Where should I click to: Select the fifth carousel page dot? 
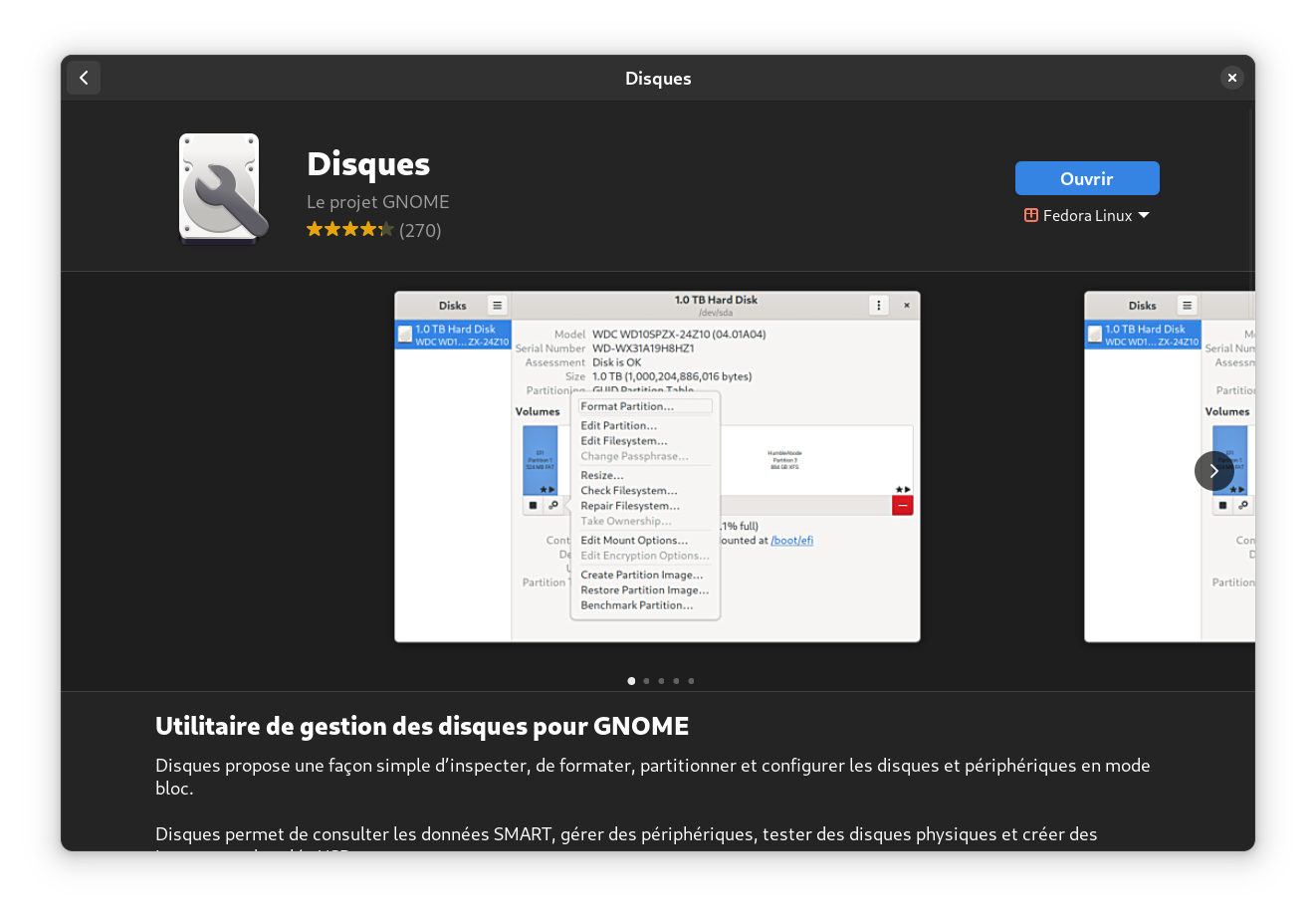691,681
